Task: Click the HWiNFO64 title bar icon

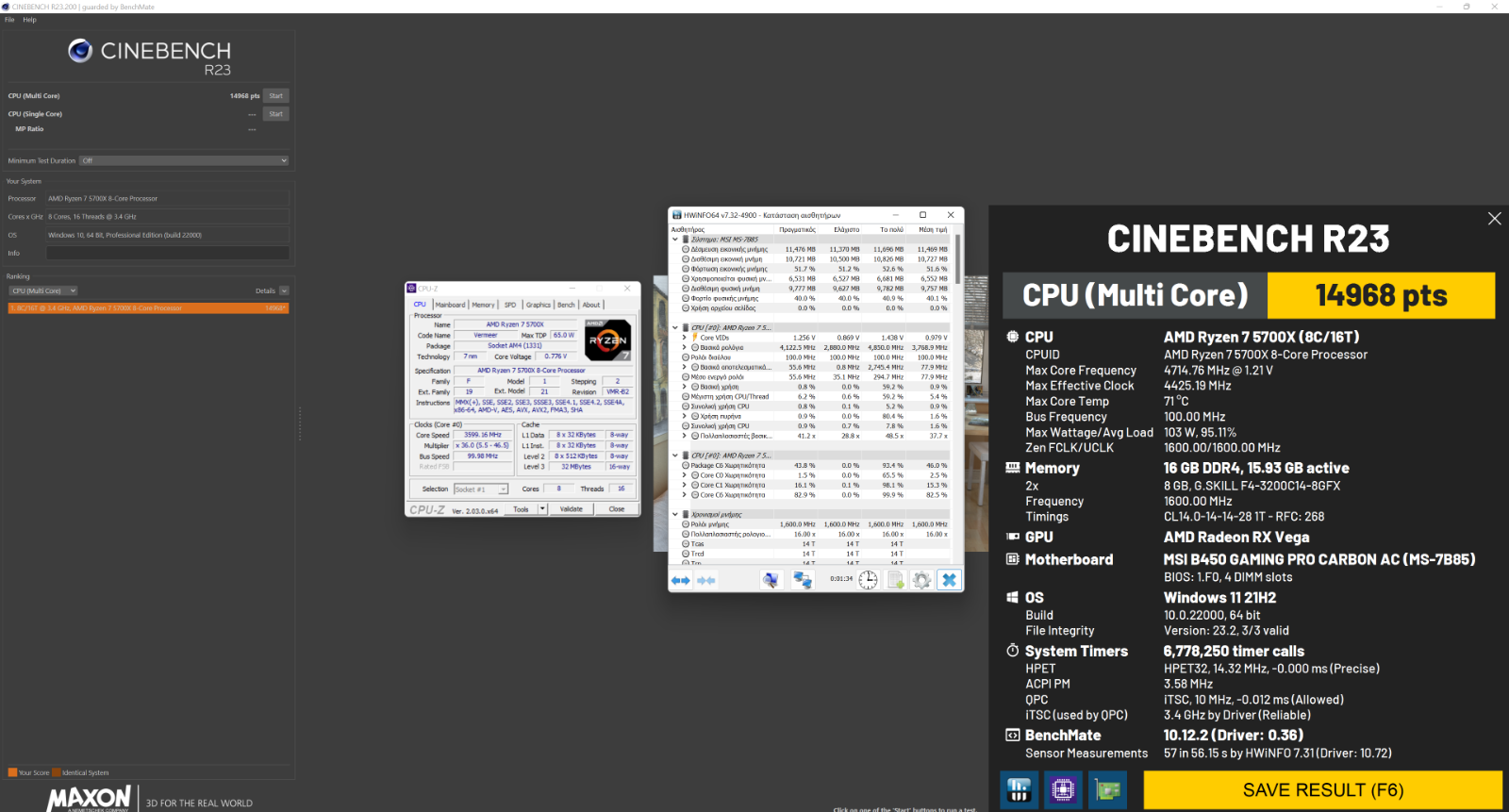Action: click(677, 215)
